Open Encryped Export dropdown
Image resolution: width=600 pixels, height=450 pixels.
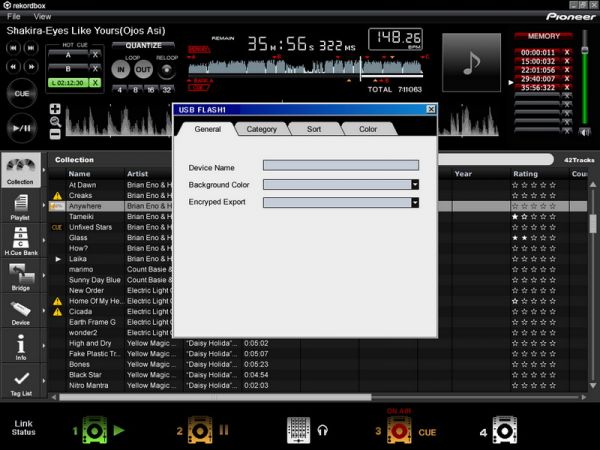click(415, 202)
